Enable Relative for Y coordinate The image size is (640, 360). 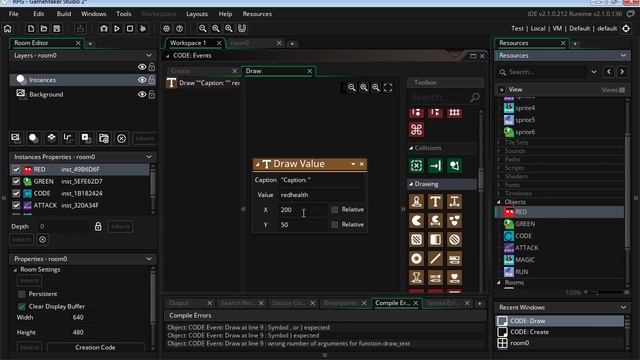click(x=335, y=225)
